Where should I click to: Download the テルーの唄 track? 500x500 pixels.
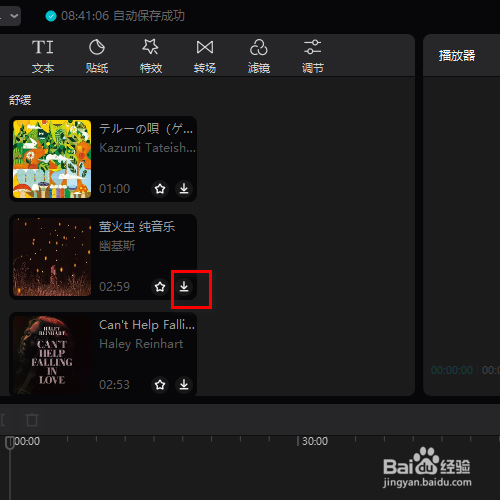click(184, 189)
